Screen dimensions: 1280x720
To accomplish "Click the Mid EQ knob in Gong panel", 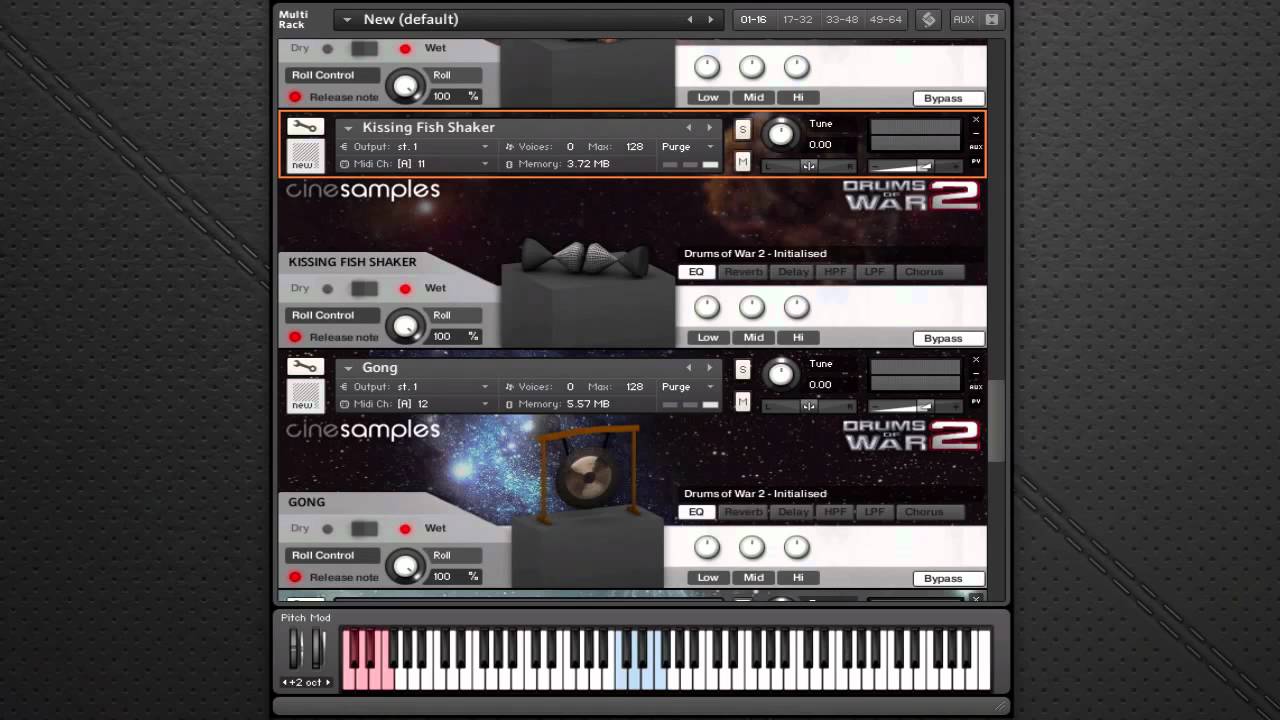I will point(752,547).
